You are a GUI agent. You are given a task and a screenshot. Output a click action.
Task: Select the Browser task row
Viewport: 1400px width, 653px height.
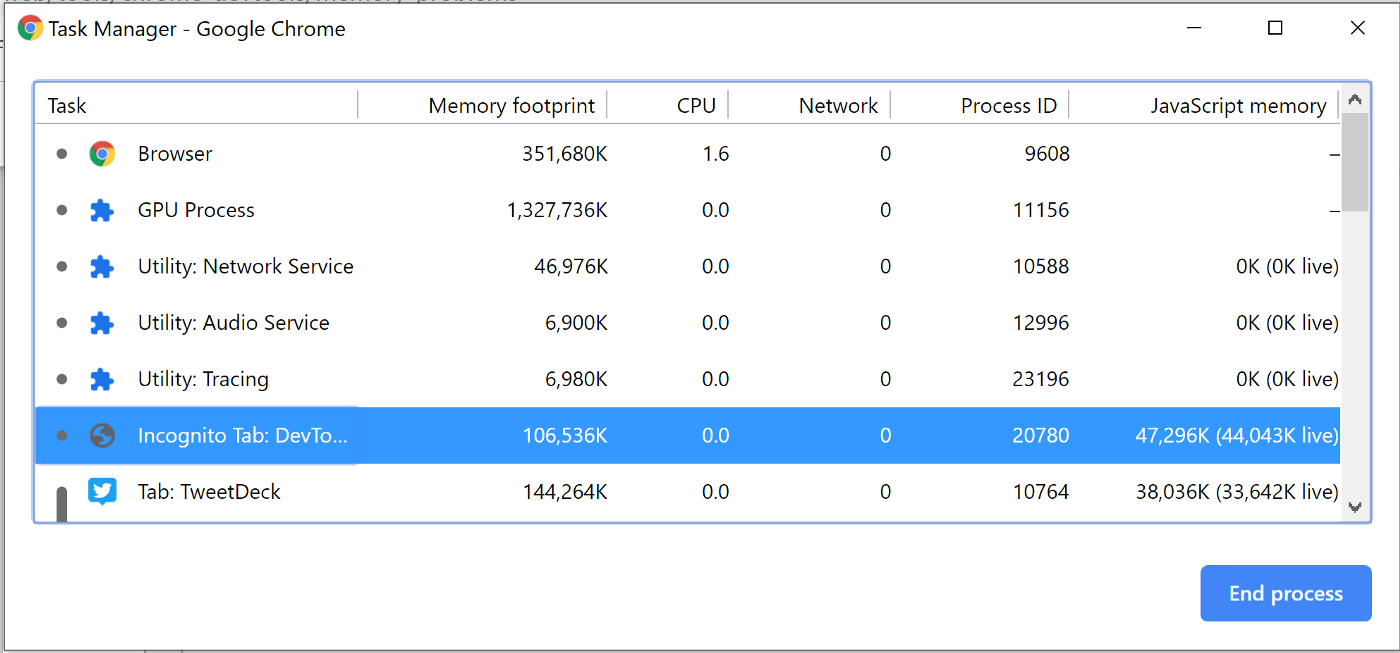click(688, 154)
